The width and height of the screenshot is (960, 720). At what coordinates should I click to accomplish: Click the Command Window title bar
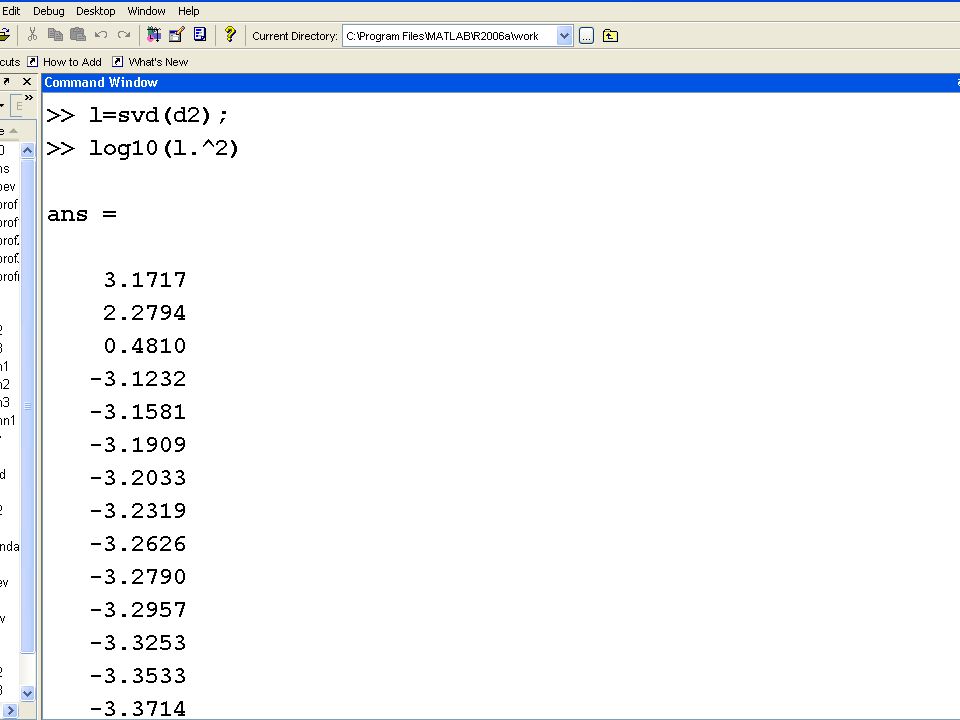pos(501,82)
